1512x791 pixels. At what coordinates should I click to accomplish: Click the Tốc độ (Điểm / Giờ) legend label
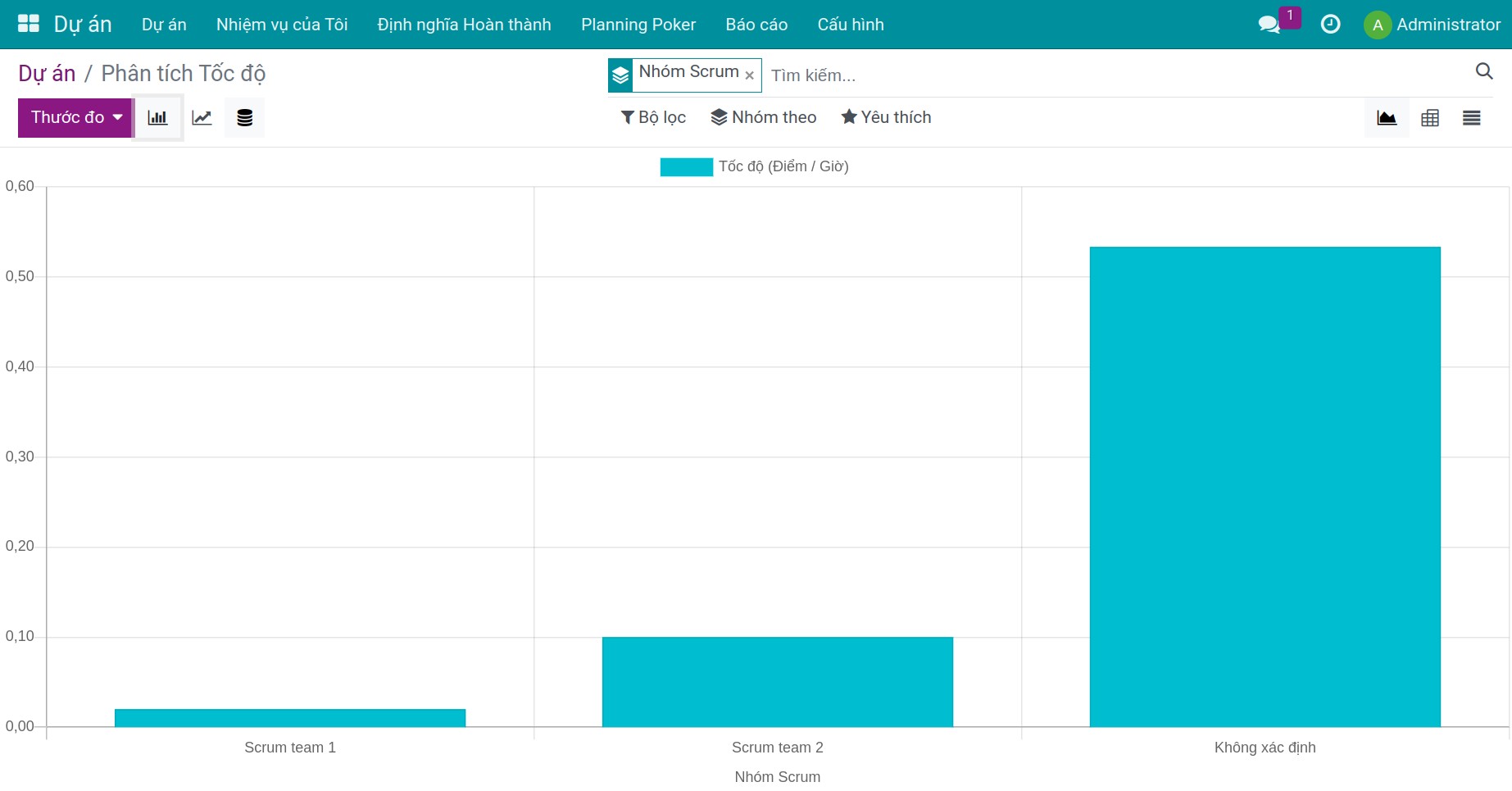pyautogui.click(x=783, y=166)
